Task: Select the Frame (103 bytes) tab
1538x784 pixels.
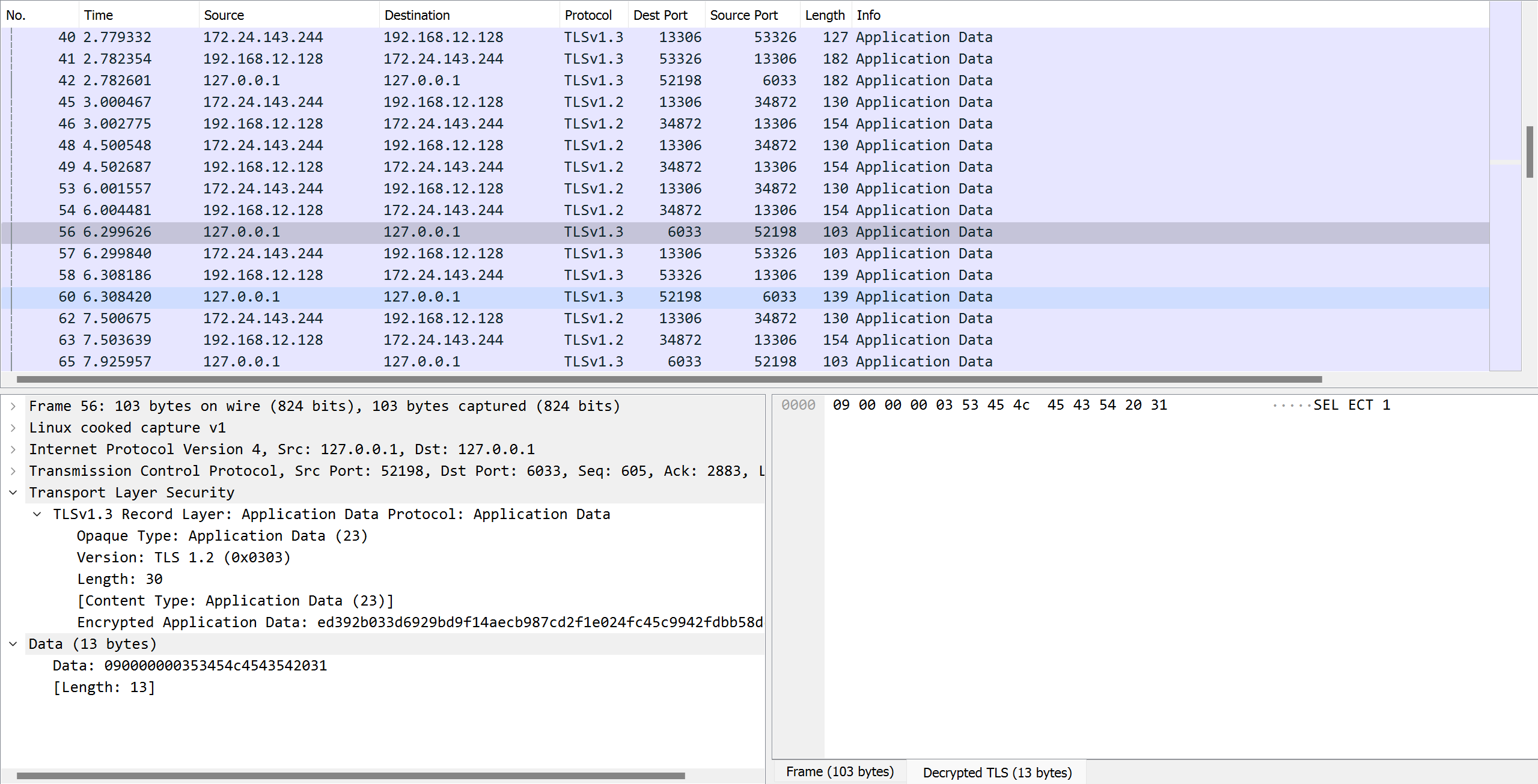Action: pyautogui.click(x=839, y=771)
